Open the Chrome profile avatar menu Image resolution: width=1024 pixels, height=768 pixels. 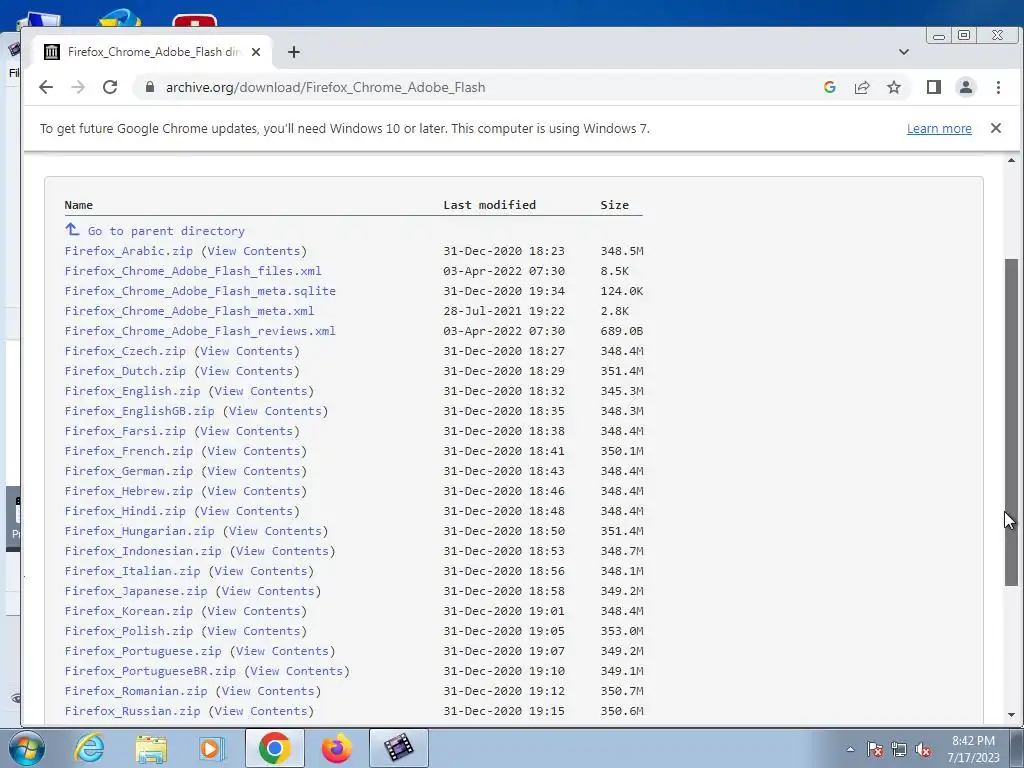pyautogui.click(x=966, y=87)
